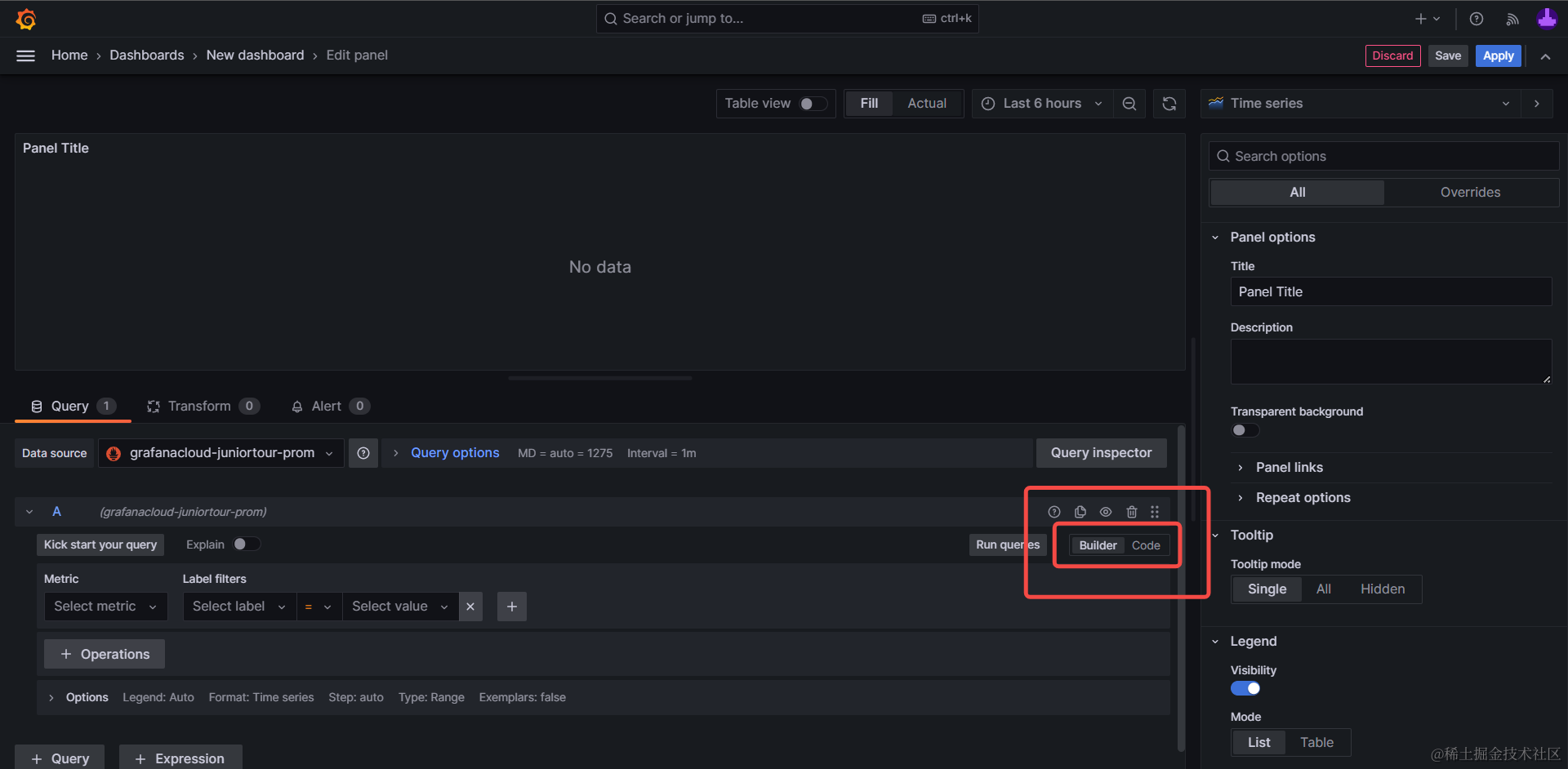Toggle Transparent background switch

tap(1245, 430)
